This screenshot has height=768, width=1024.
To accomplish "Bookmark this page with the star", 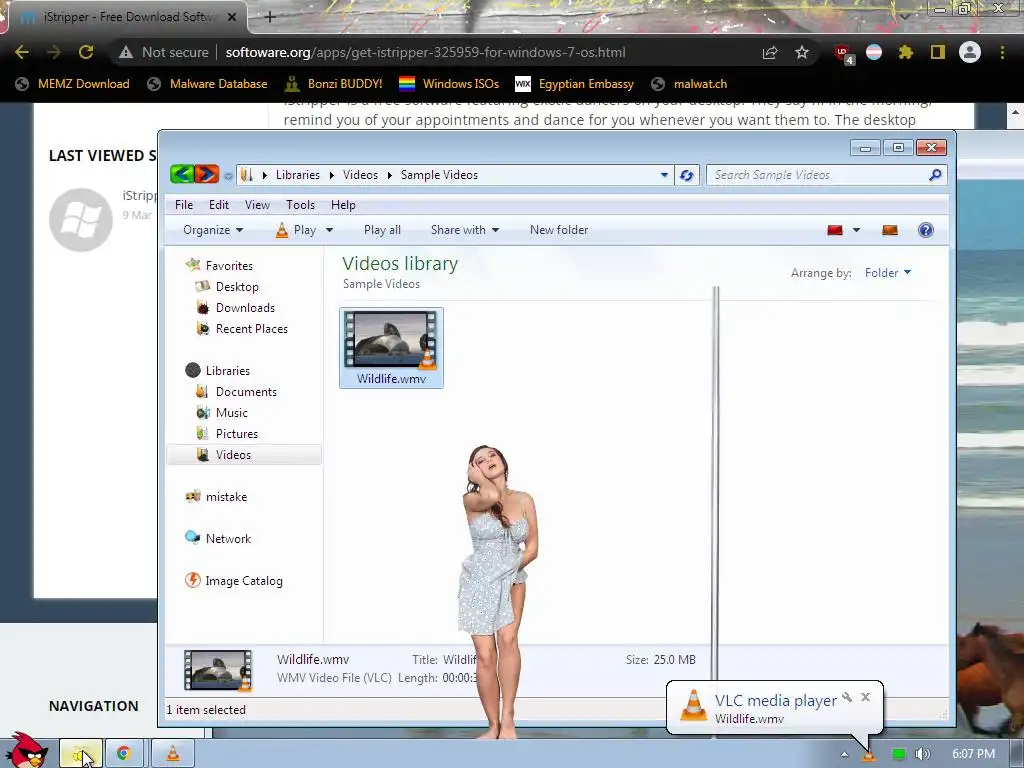I will click(802, 52).
